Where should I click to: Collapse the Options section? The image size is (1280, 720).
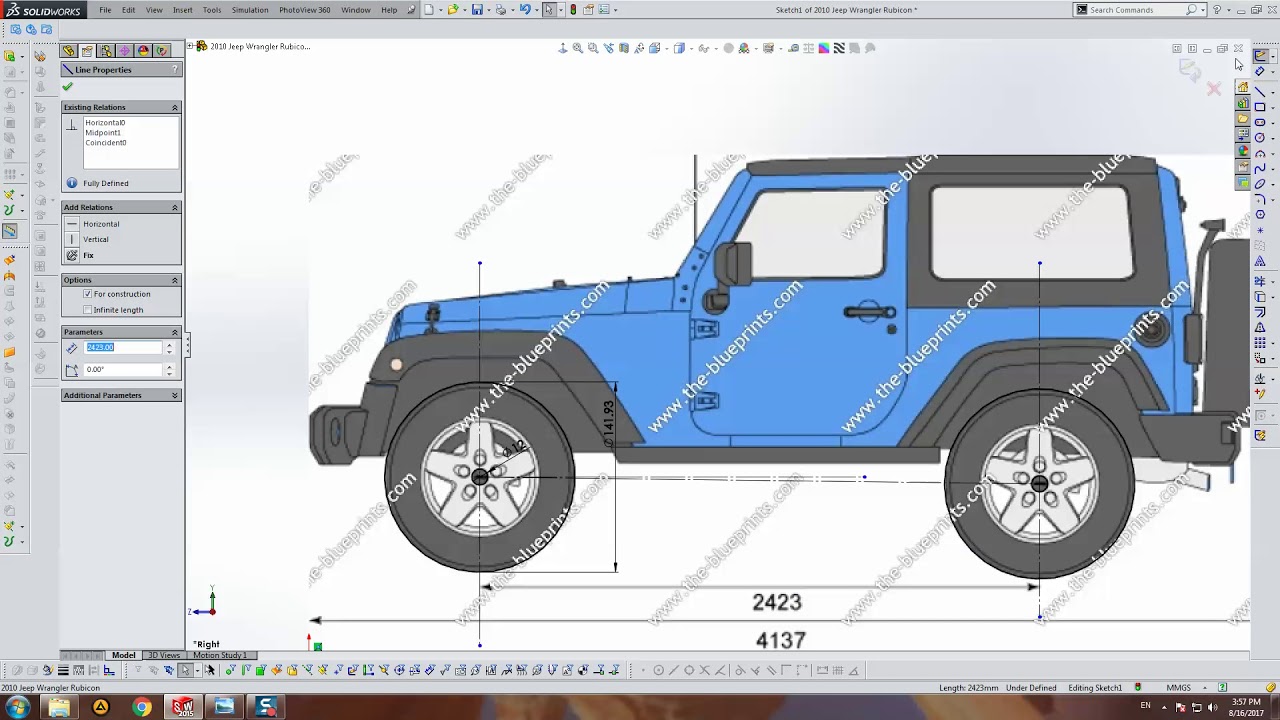coord(175,280)
